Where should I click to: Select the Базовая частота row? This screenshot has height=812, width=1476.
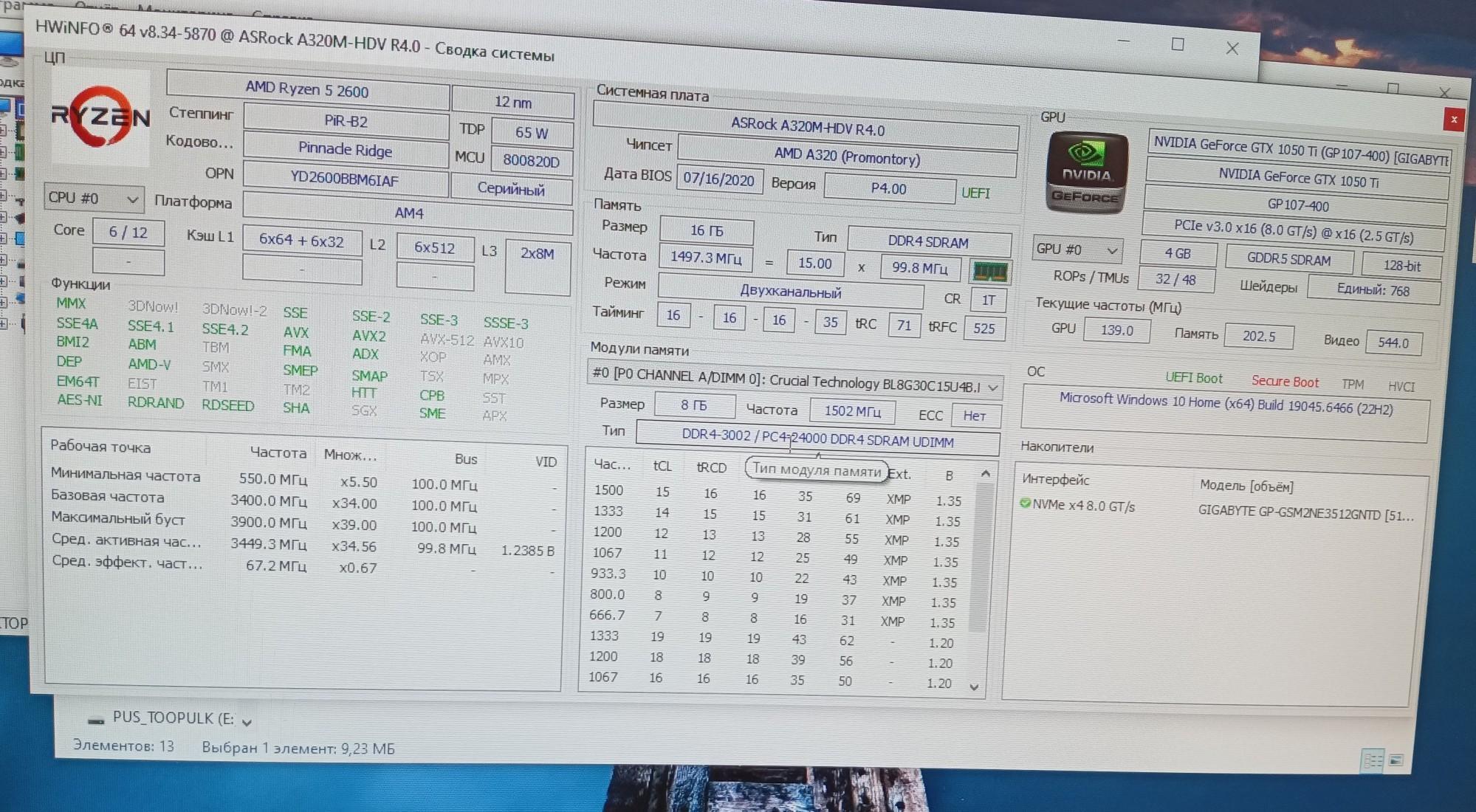303,500
